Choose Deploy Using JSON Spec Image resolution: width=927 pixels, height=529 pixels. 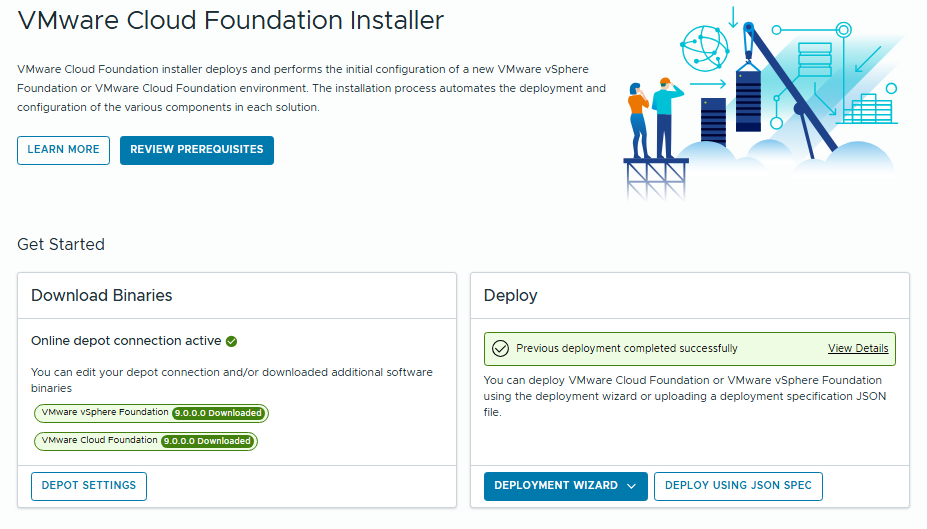[738, 486]
